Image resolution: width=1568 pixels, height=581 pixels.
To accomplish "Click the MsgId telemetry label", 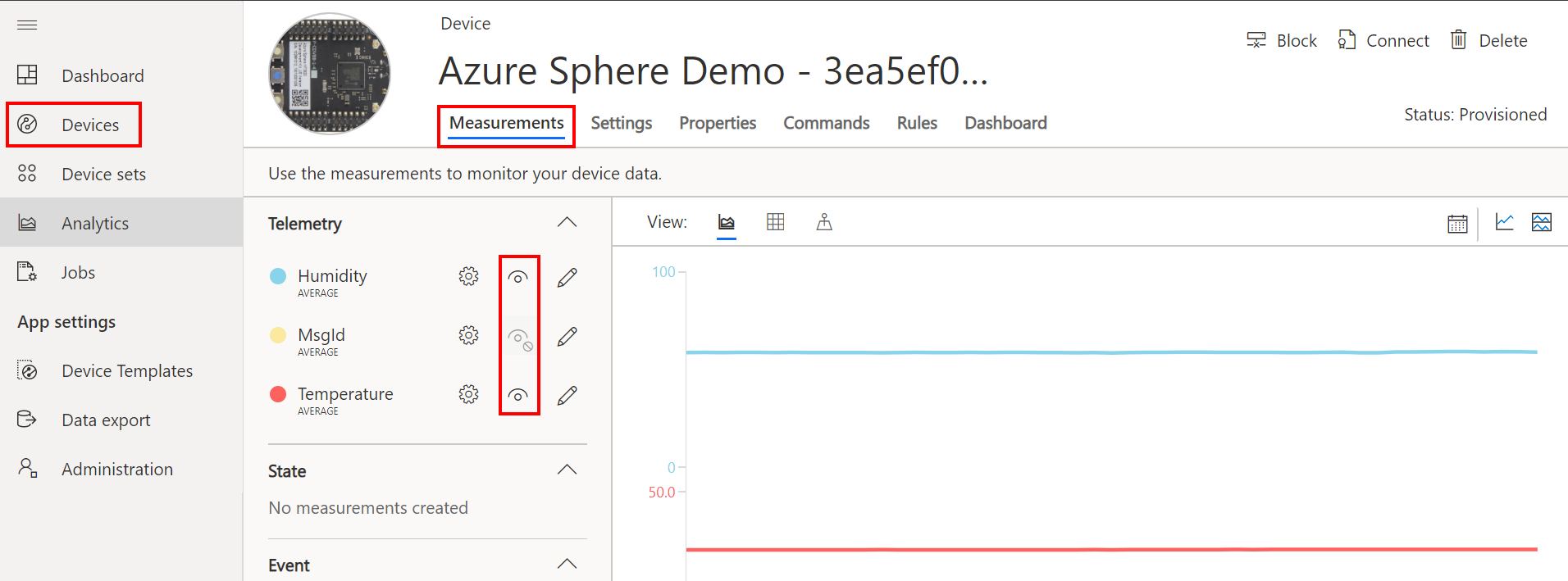I will pos(321,335).
